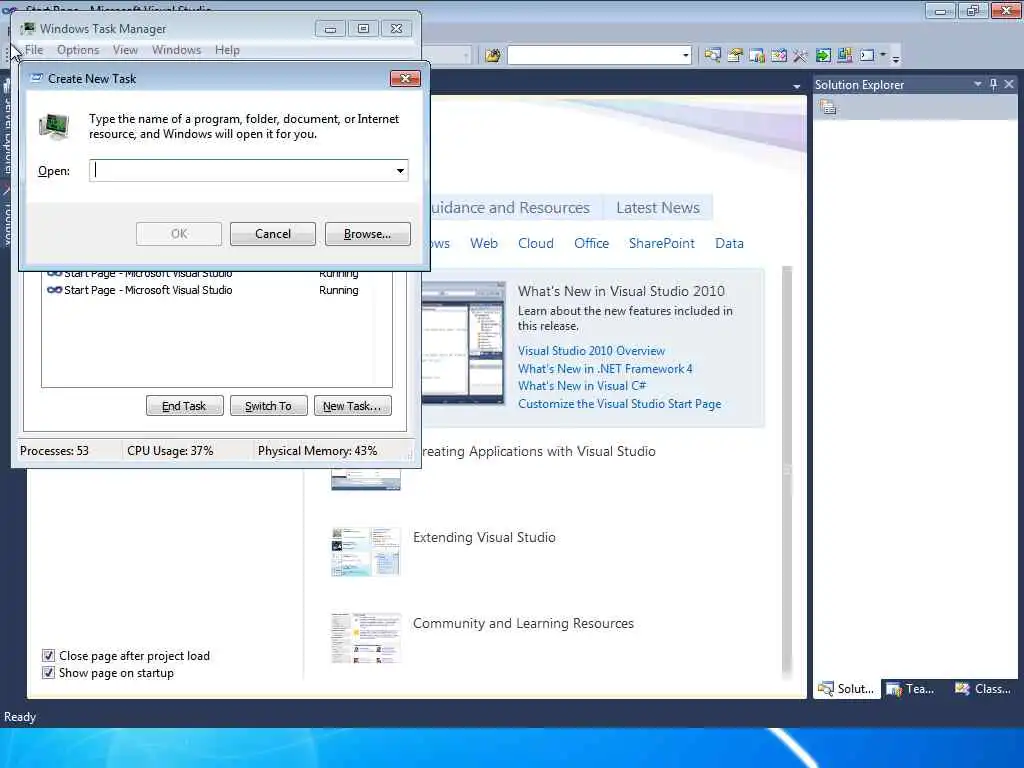
Task: Open the Properties Window toolbar icon
Action: (735, 56)
